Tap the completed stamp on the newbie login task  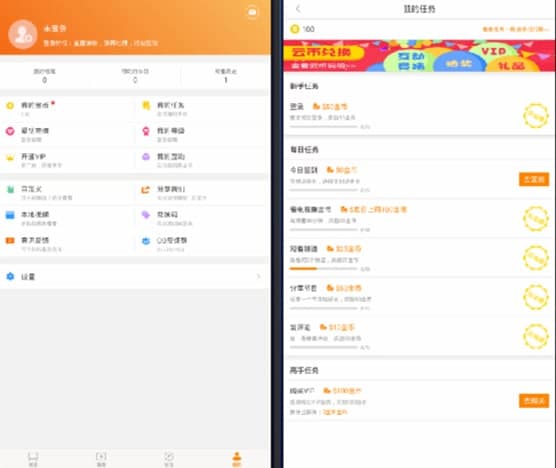[536, 116]
